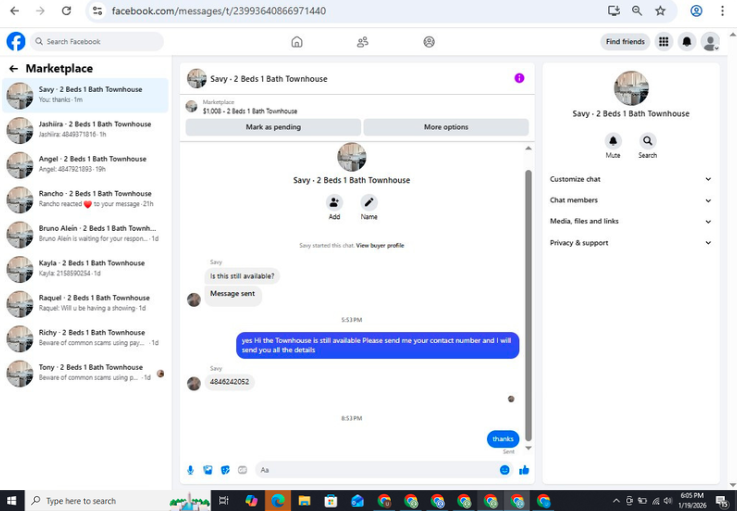Viewport: 737px width, 511px height.
Task: Click chat scroll up arrow
Action: point(528,149)
